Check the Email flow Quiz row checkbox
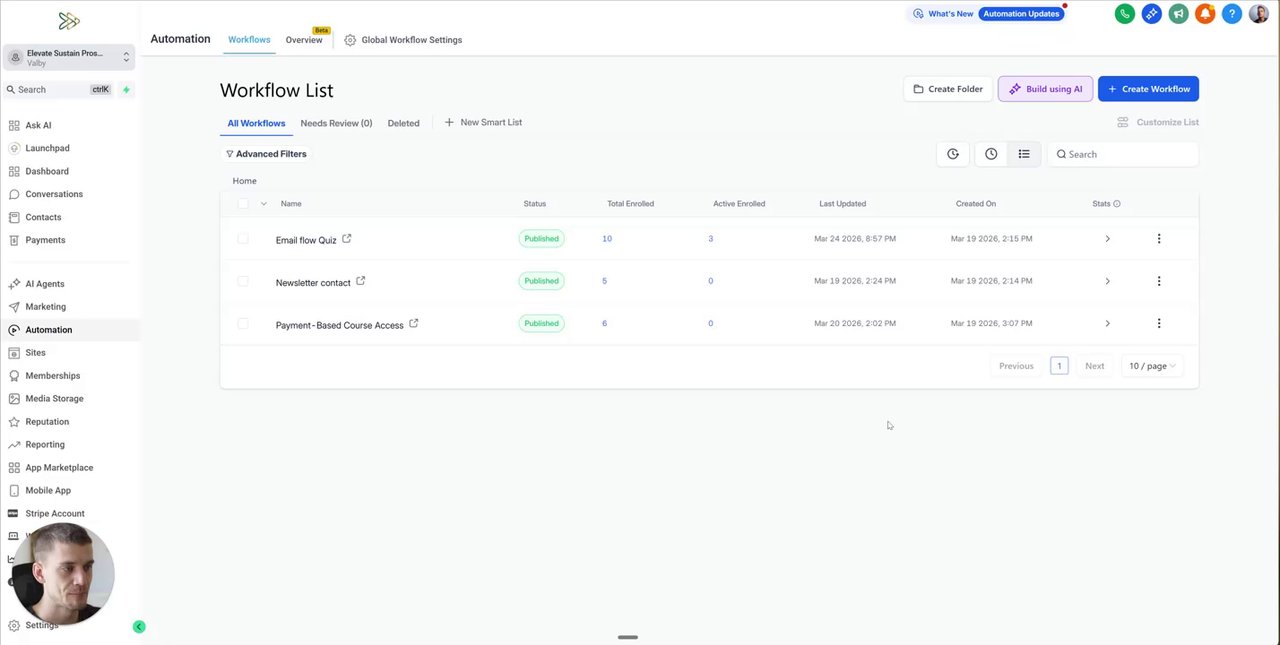1280x645 pixels. (243, 239)
